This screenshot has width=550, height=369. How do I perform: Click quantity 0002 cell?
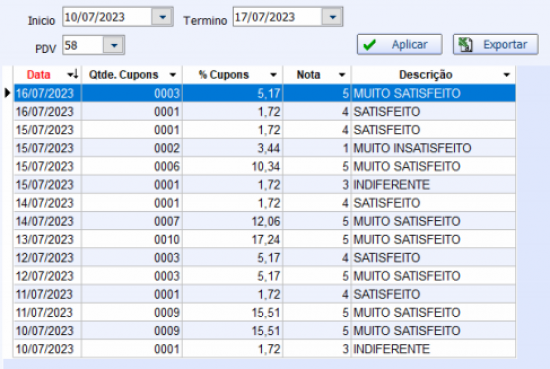tap(132, 148)
